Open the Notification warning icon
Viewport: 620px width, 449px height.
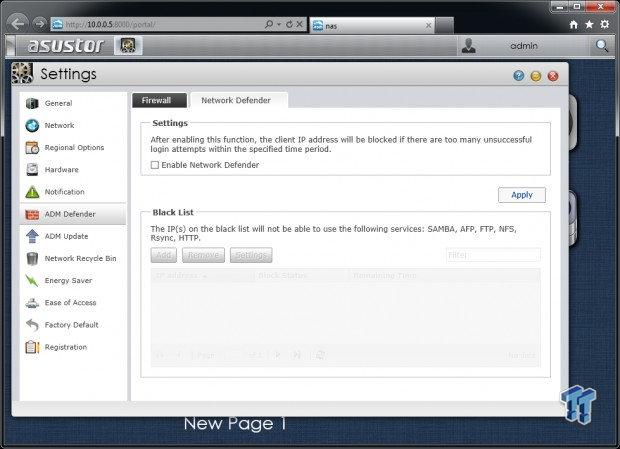click(x=32, y=192)
